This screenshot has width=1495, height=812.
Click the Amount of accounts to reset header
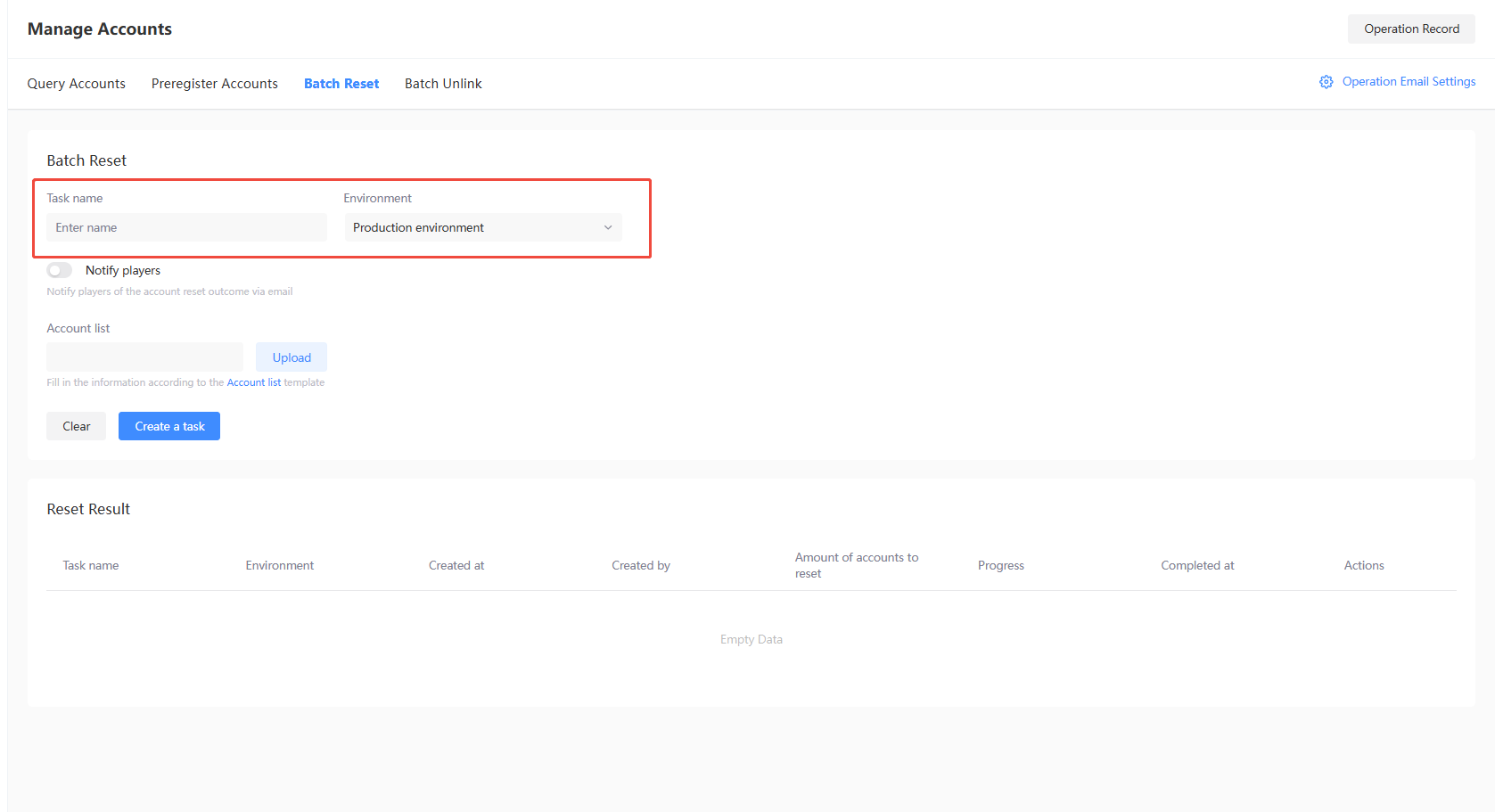pos(857,565)
